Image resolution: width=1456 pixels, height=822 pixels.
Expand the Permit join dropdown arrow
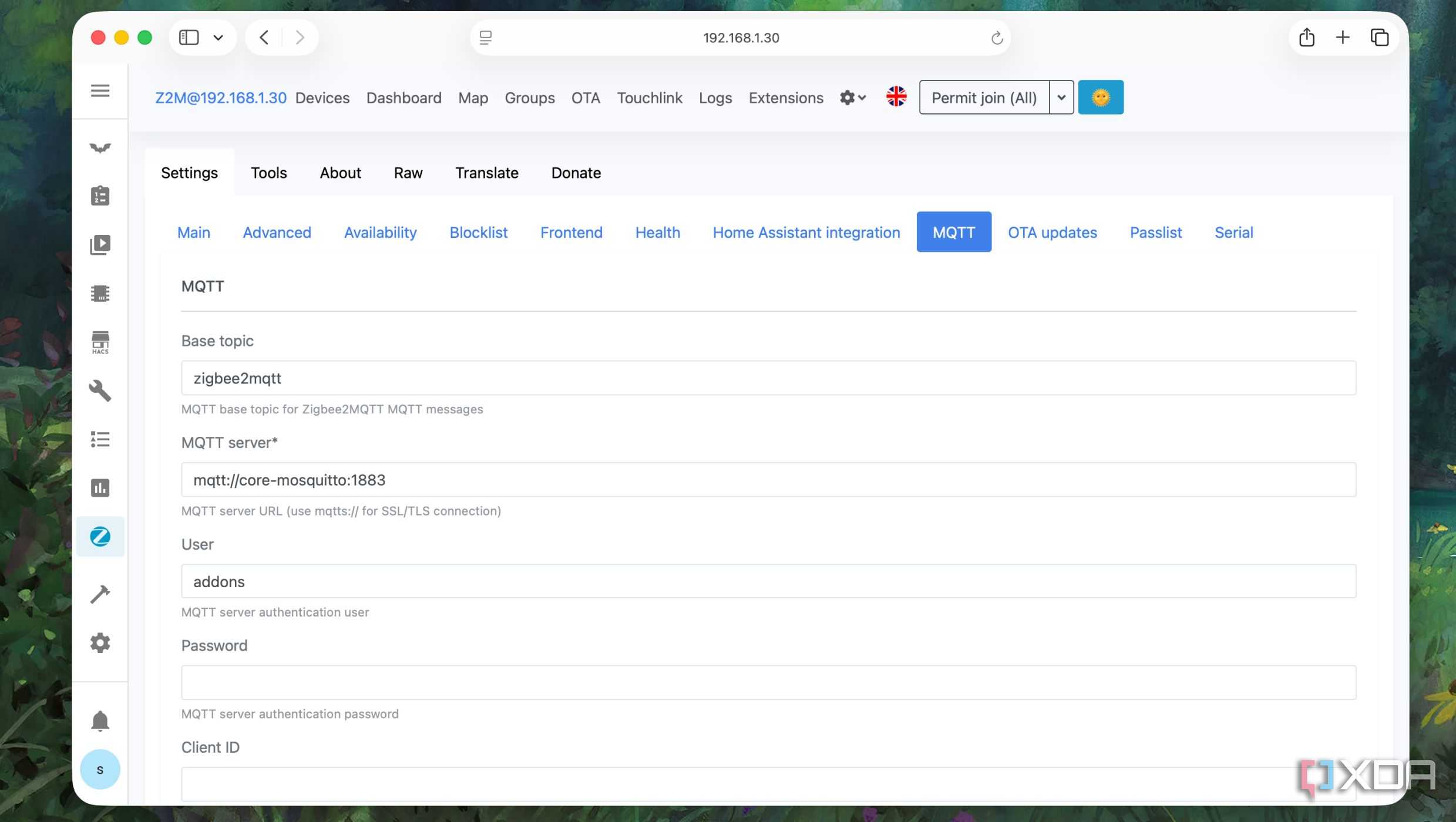tap(1061, 97)
